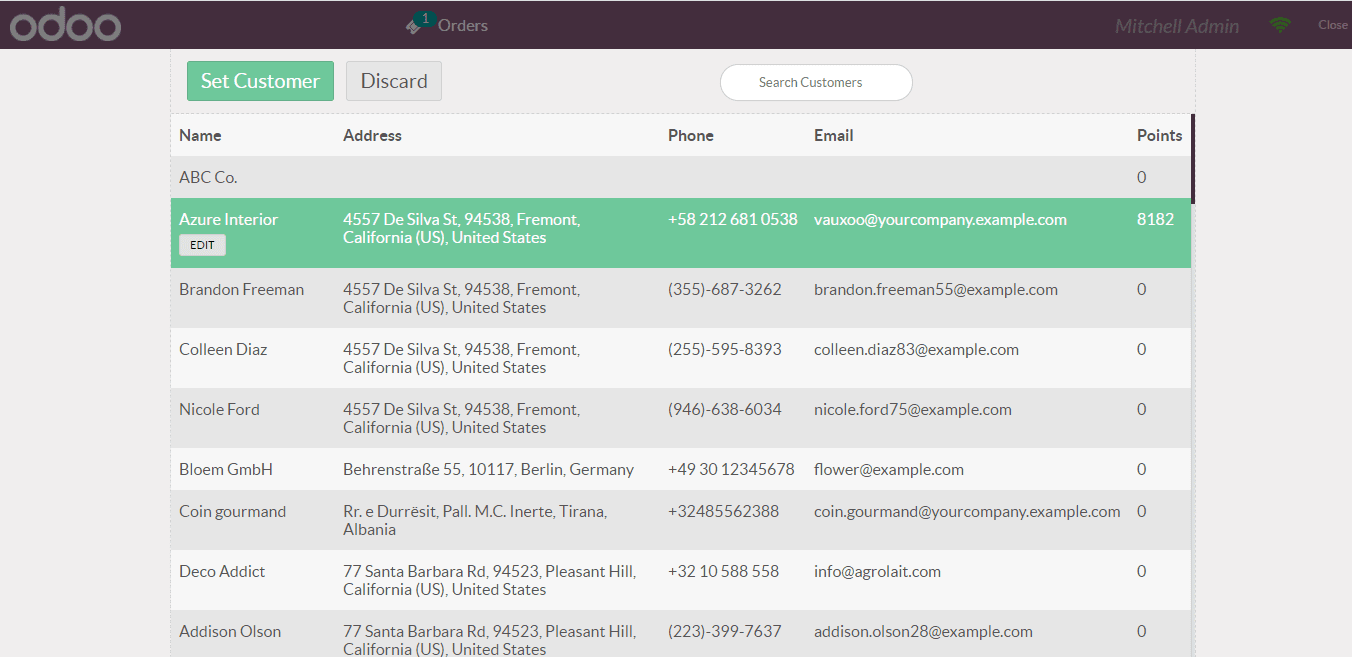Click the green wifi connection status icon
Image resolution: width=1352 pixels, height=657 pixels.
tap(1280, 26)
